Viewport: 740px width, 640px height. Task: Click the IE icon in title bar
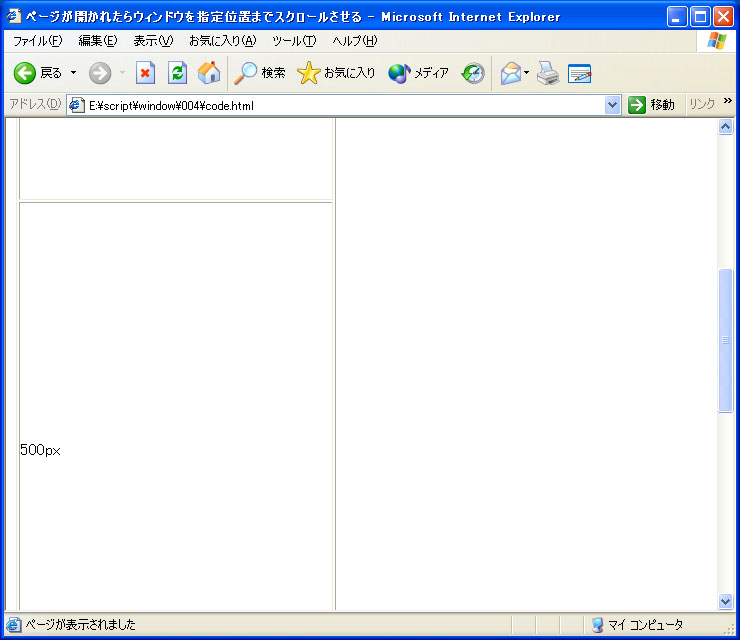coord(14,17)
